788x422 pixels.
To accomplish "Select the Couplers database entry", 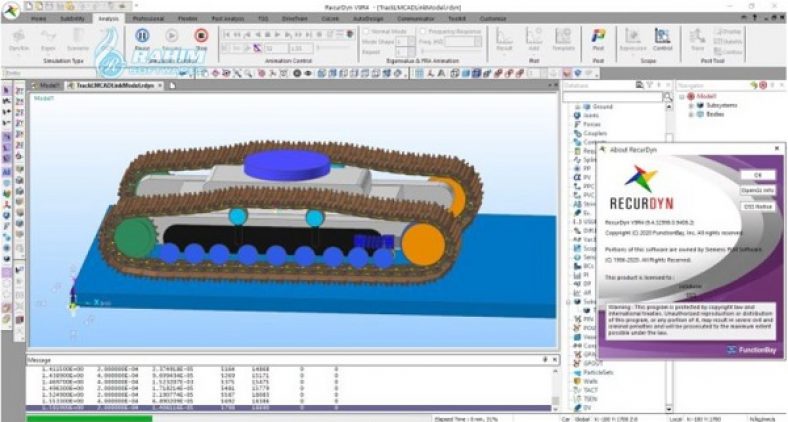I will point(595,133).
